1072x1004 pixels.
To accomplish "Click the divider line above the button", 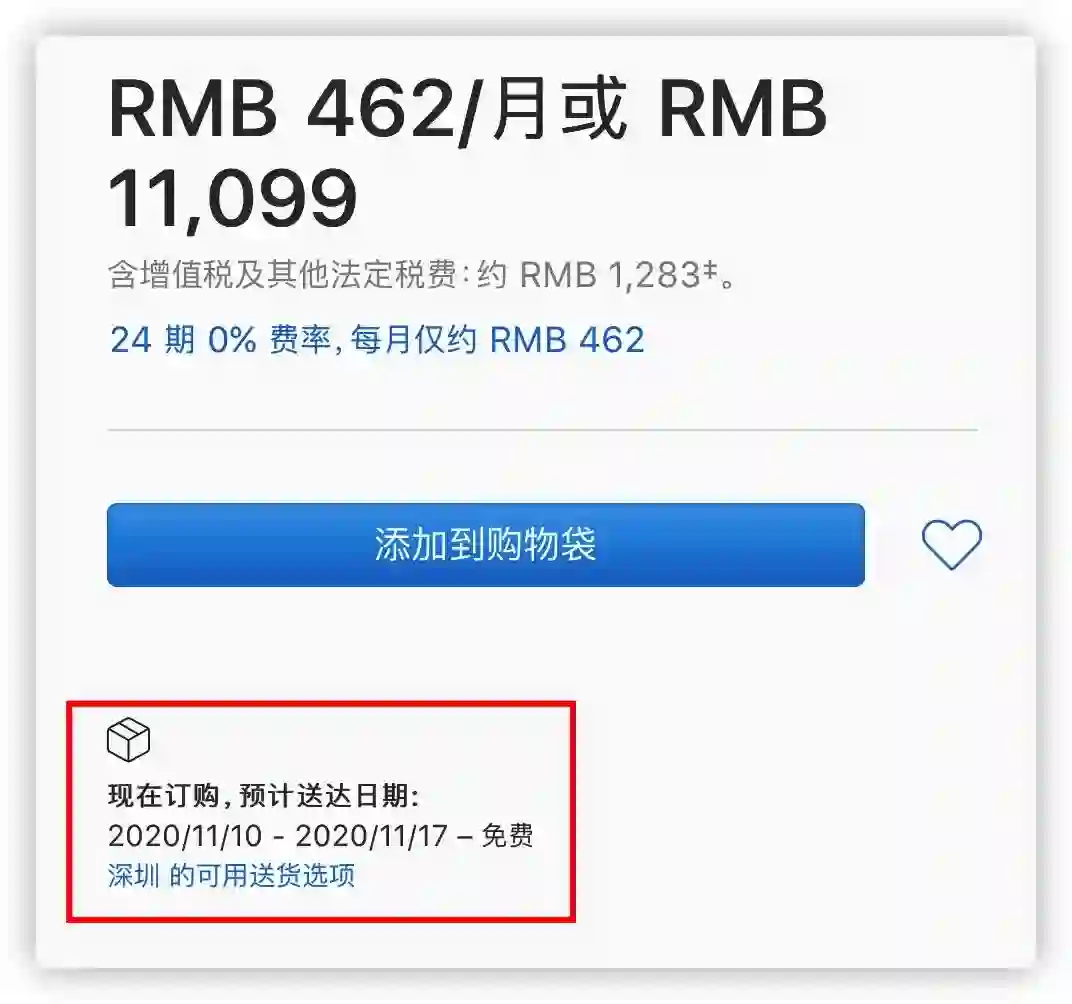I will [543, 430].
